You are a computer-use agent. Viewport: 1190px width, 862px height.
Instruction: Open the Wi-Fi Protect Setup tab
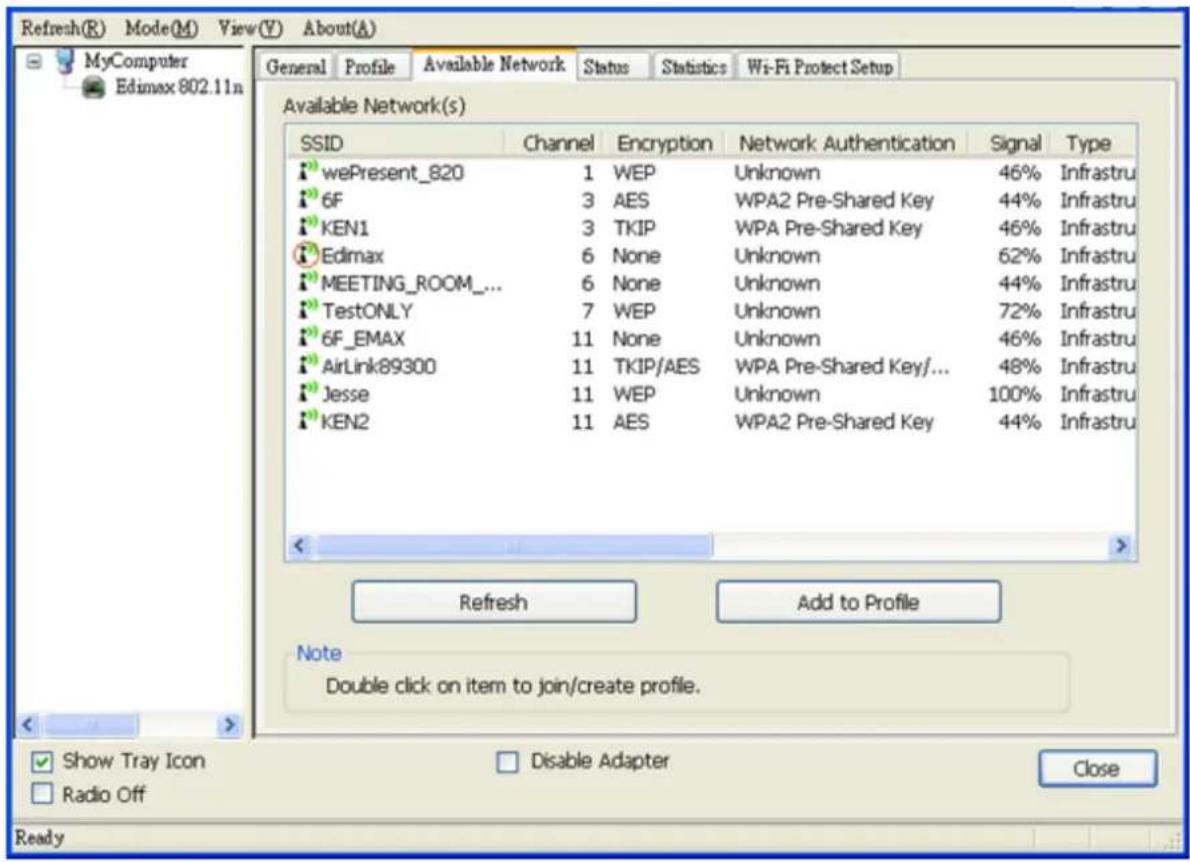[820, 67]
